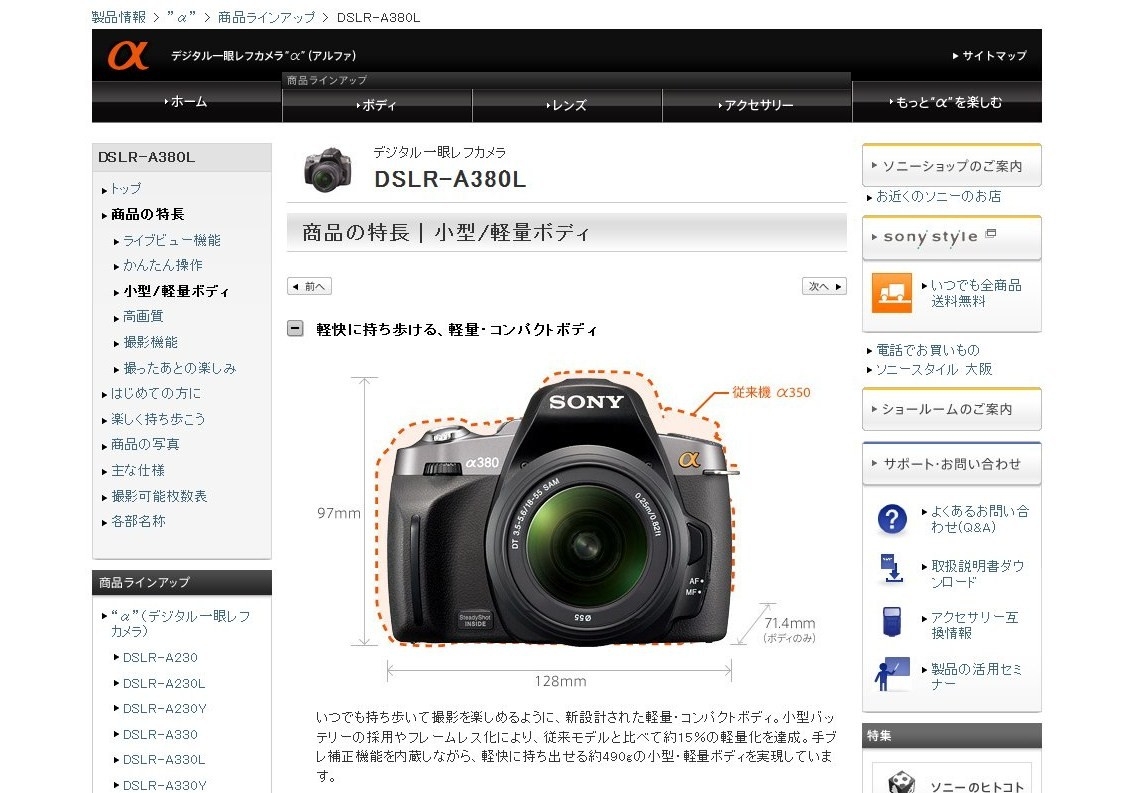
Task: Open 取扱説明書ダウンロード link
Action: [x=977, y=574]
